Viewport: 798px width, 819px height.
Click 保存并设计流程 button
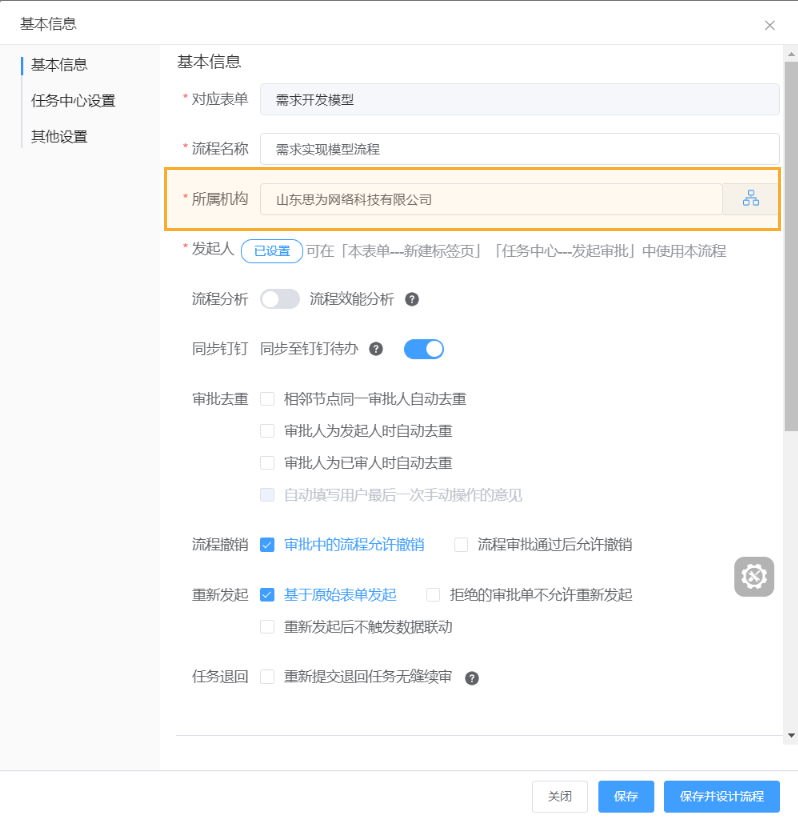[722, 797]
